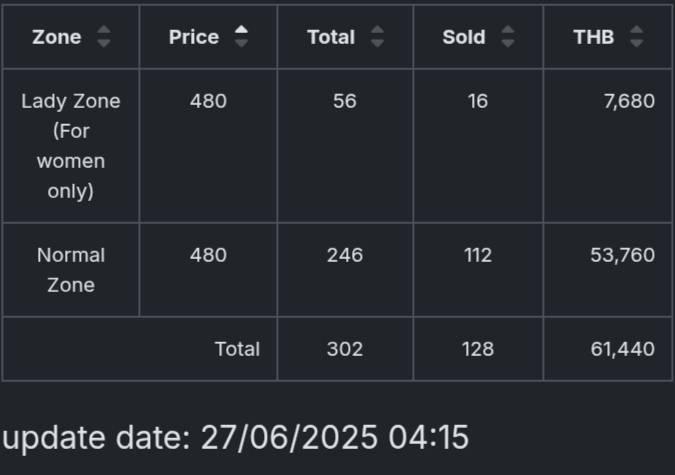Select the footer Total row label
Screen dimensions: 675x475
[237, 349]
